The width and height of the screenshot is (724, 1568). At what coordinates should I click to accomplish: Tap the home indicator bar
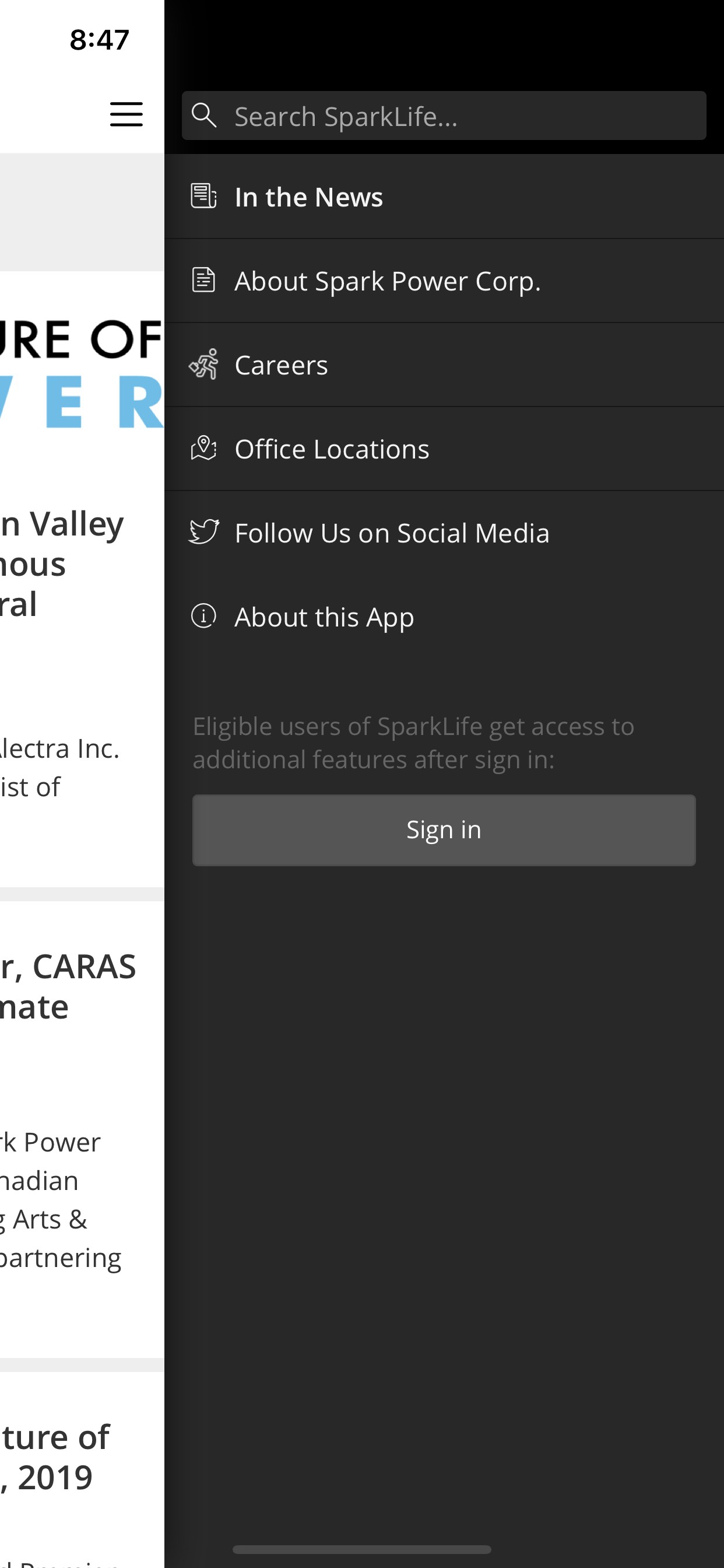[x=361, y=1549]
